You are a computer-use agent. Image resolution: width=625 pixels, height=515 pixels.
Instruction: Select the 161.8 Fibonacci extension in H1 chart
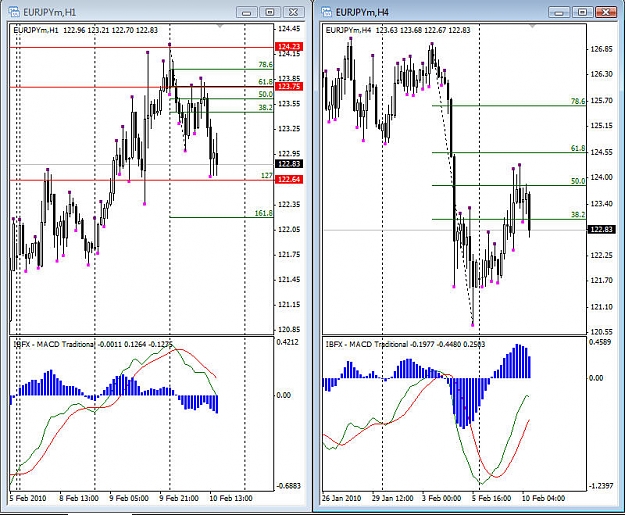(263, 213)
